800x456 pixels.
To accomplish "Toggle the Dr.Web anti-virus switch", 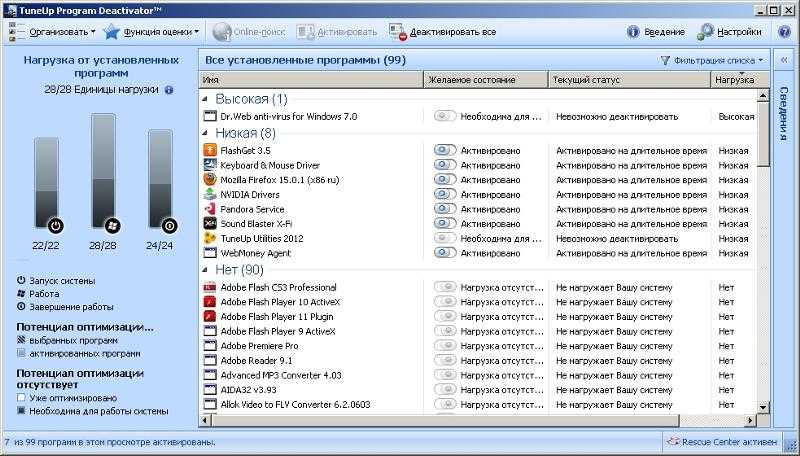I will click(445, 116).
